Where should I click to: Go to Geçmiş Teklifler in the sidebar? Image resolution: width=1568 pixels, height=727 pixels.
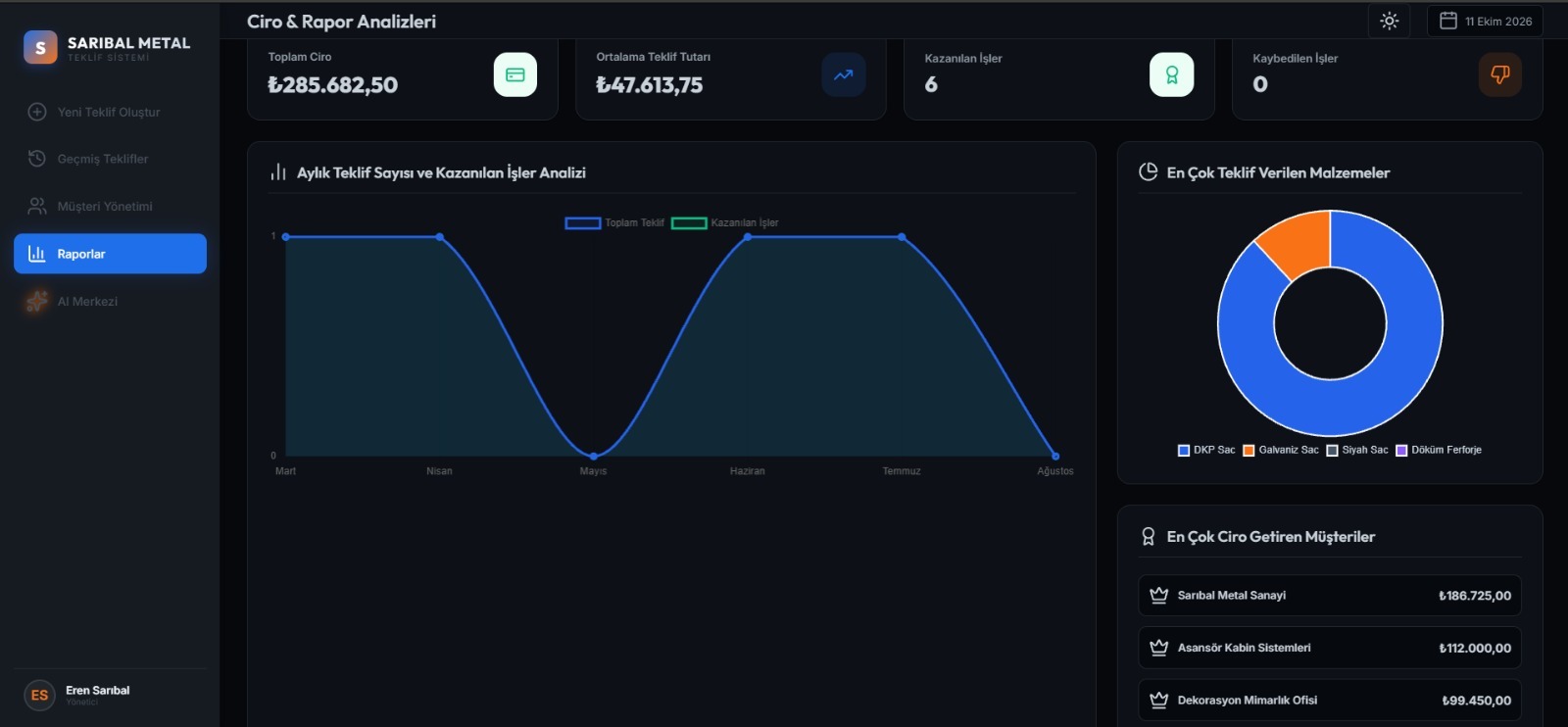(x=110, y=159)
